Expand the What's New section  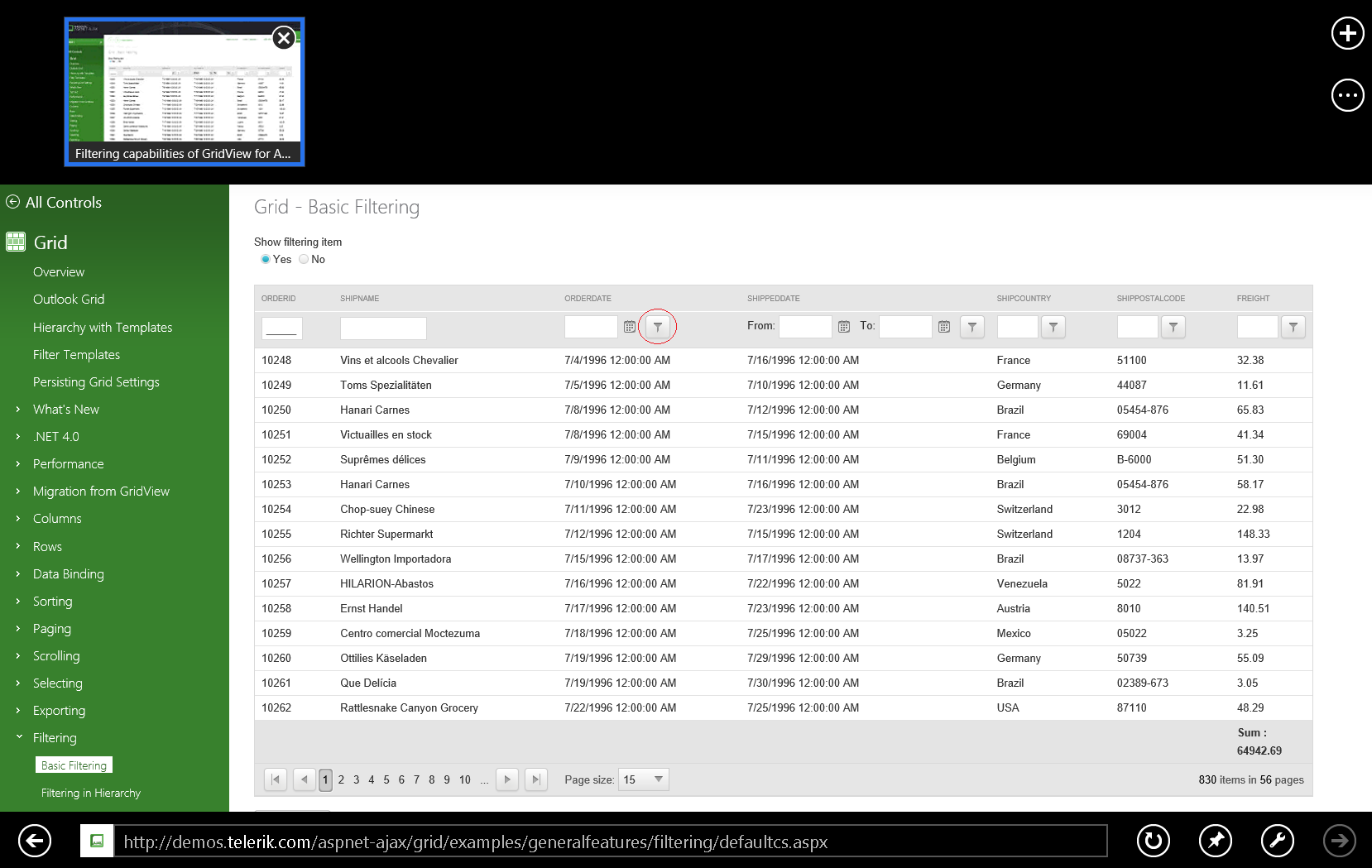click(x=17, y=409)
